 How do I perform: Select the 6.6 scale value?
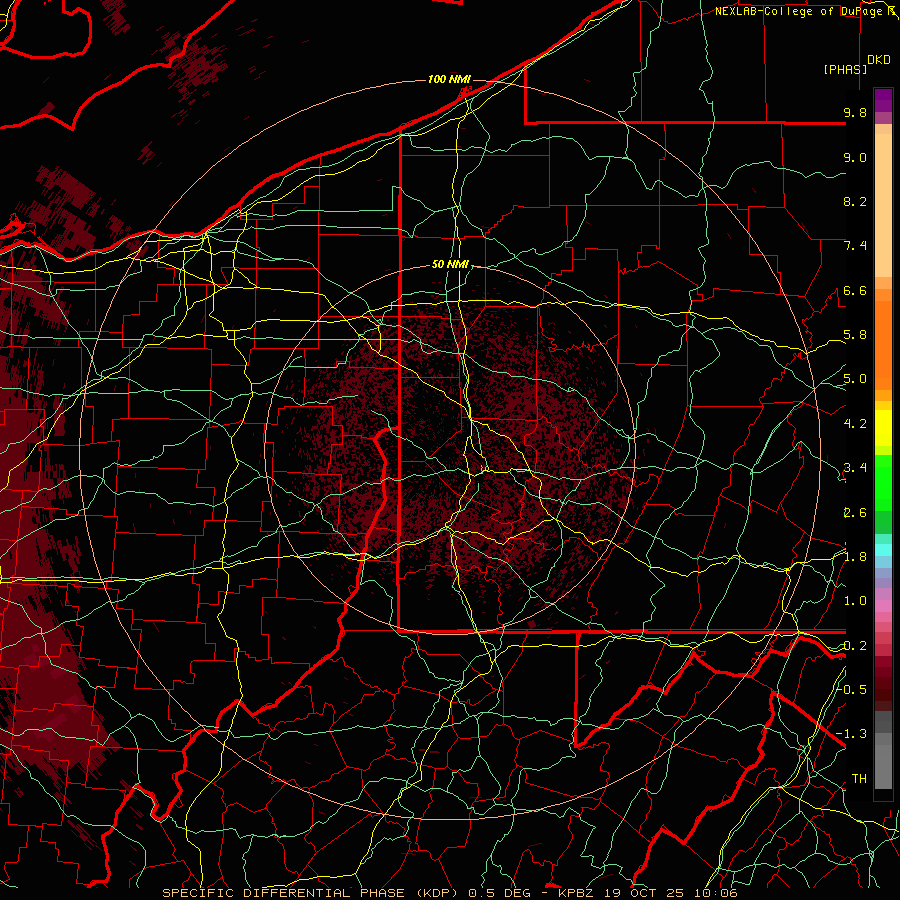click(x=855, y=290)
